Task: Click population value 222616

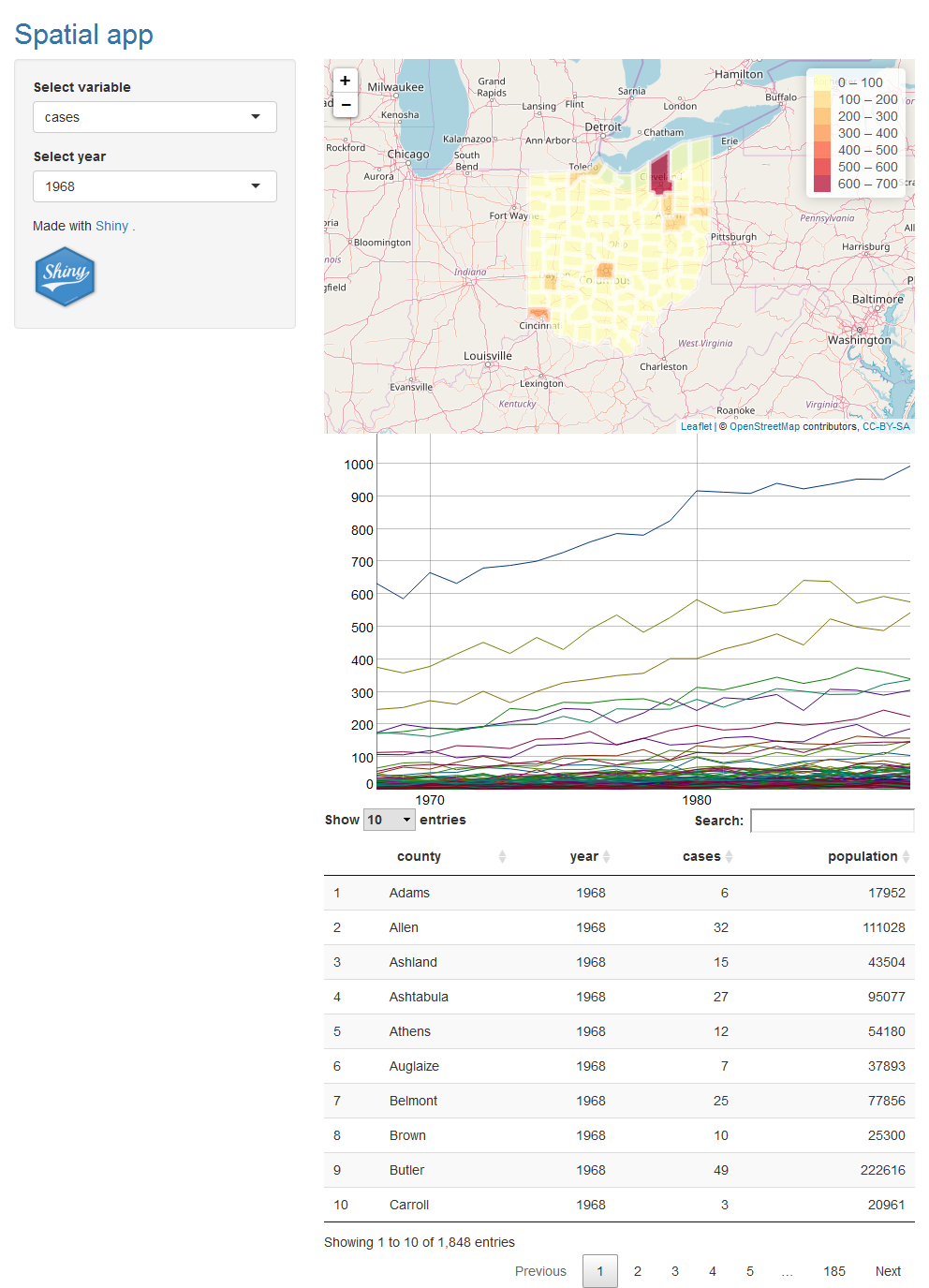Action: coord(883,1170)
